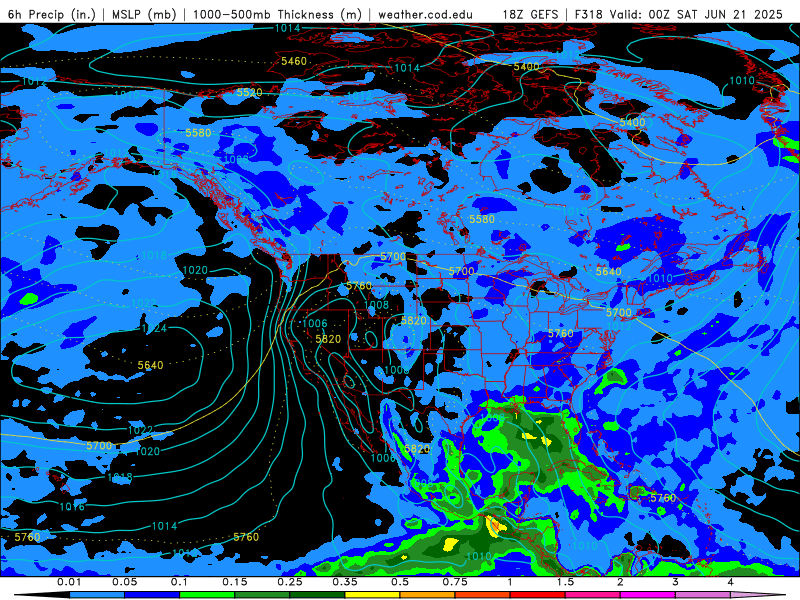Viewport: 800px width, 600px height.
Task: Click the orange 0.5 legend swatch
Action: [428, 595]
